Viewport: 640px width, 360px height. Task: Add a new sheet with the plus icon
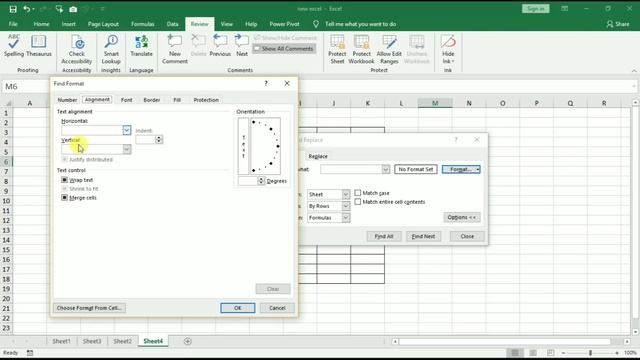coord(188,341)
